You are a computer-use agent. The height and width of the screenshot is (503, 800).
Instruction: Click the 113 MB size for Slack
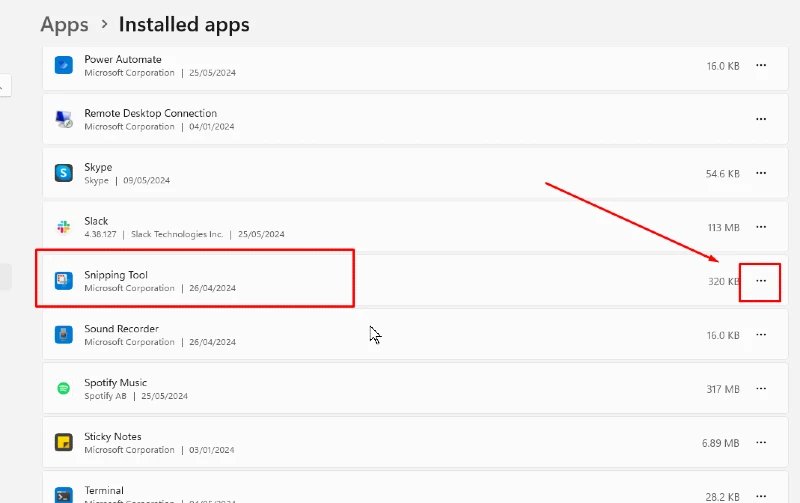tap(723, 228)
